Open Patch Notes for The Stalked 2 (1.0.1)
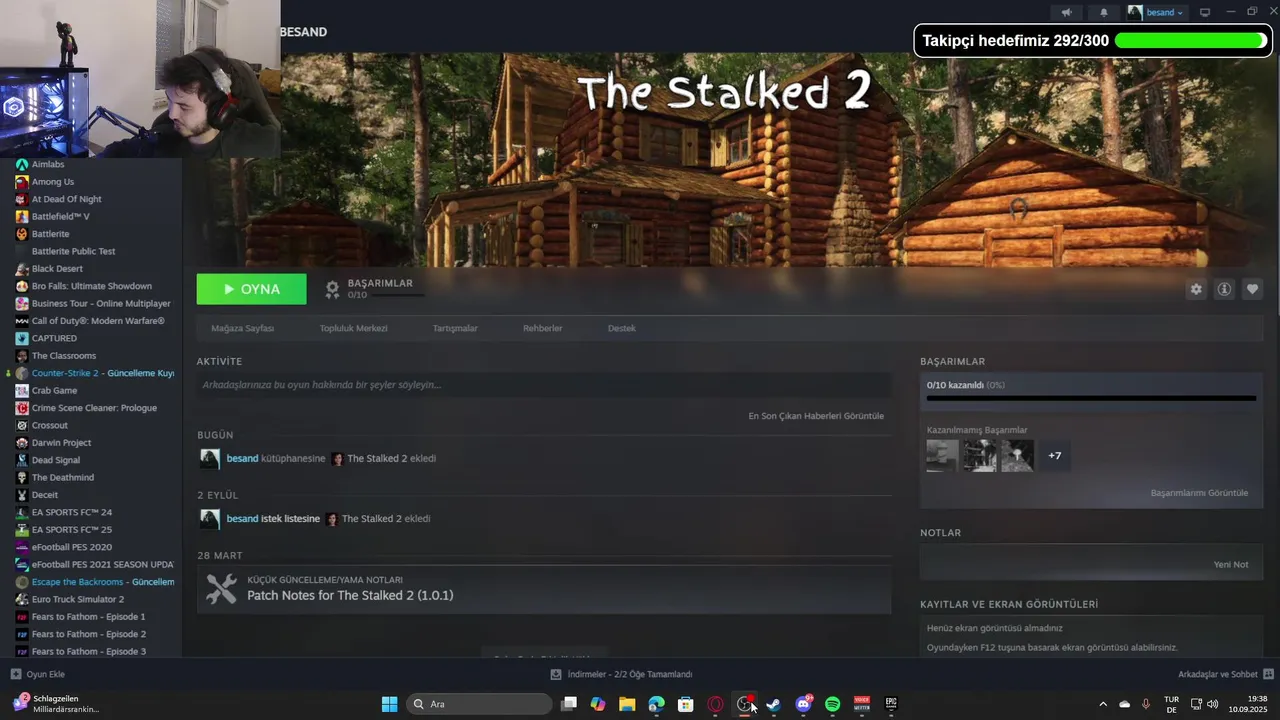 [350, 595]
